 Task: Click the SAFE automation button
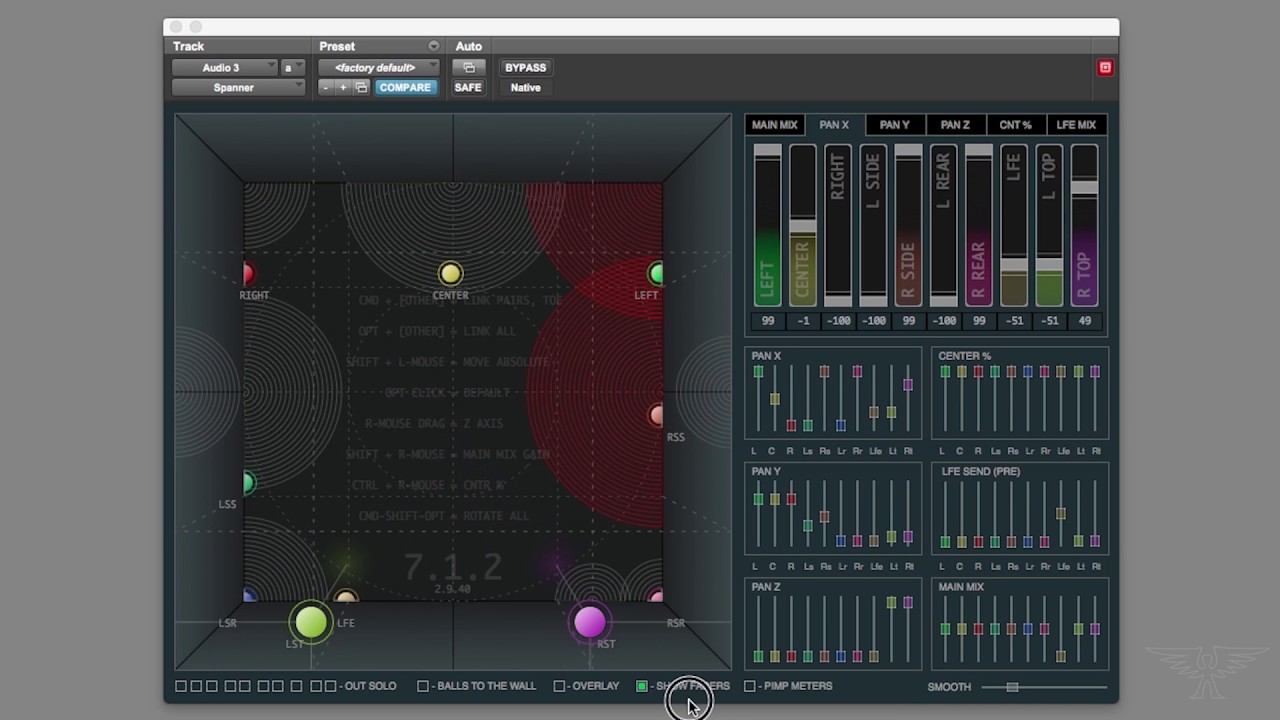tap(468, 88)
